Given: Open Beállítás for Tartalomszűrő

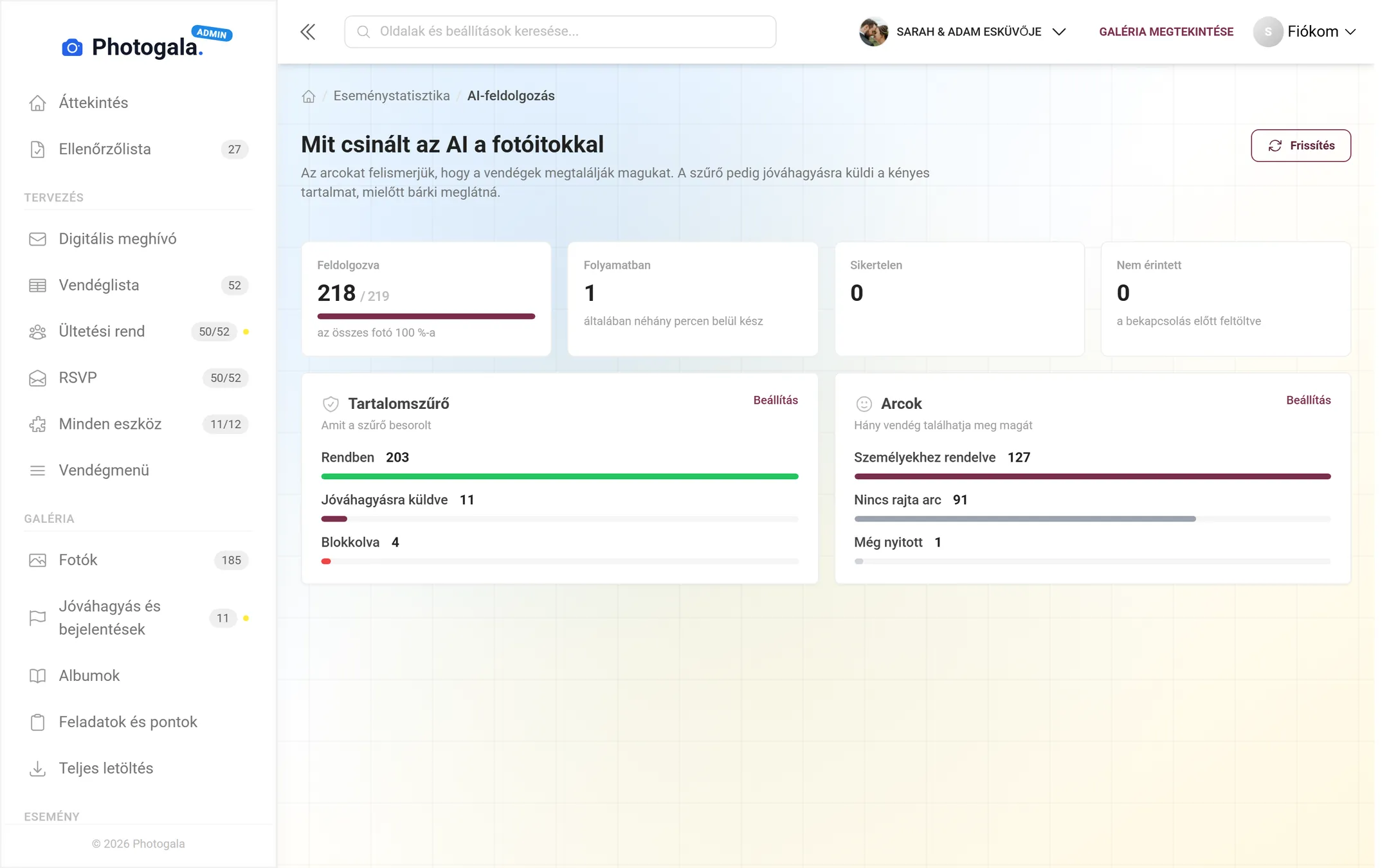Looking at the screenshot, I should point(776,400).
